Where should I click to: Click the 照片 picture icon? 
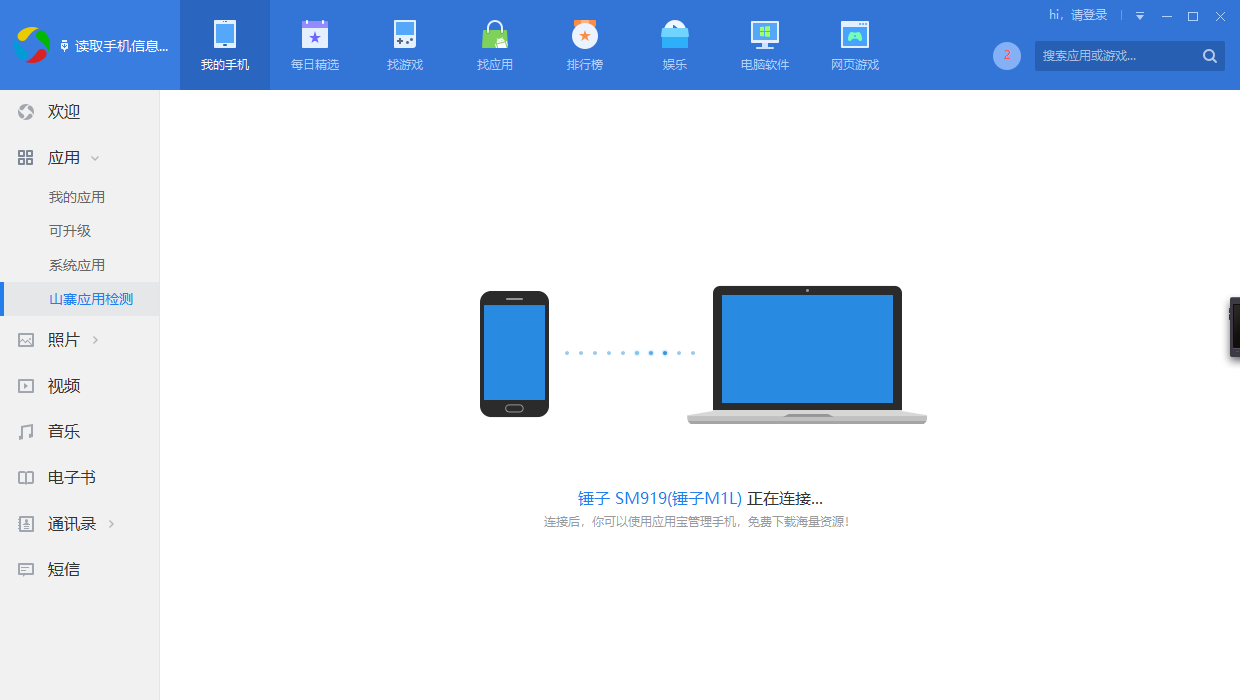click(x=26, y=340)
